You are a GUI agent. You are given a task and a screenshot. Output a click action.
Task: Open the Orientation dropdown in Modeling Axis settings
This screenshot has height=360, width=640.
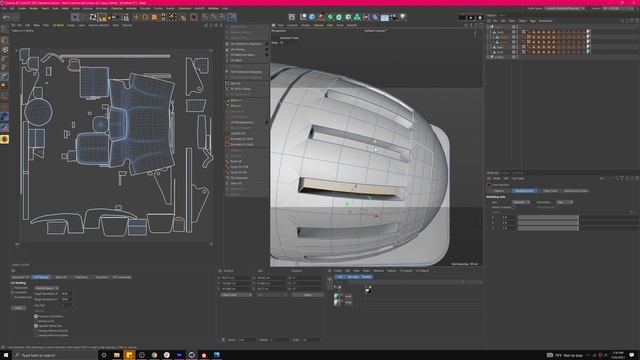pyautogui.click(x=565, y=202)
